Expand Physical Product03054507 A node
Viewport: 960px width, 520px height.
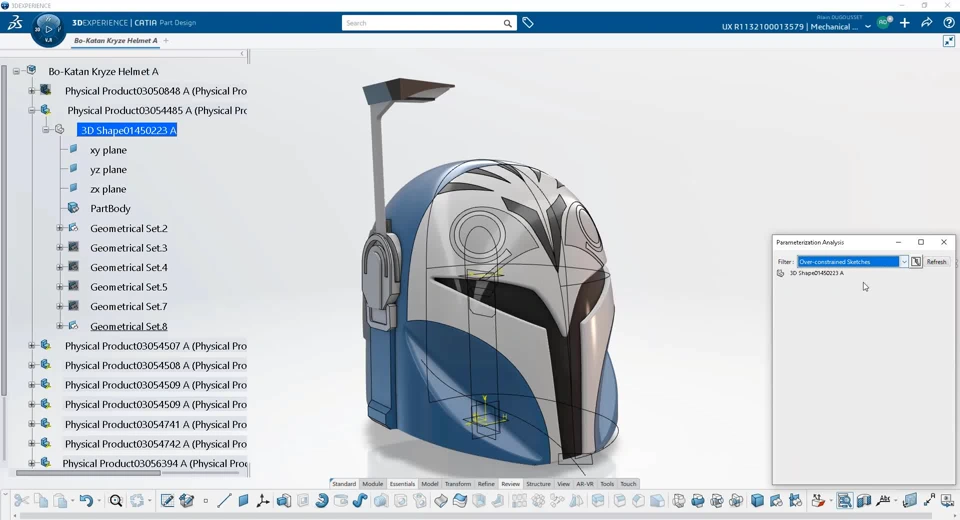[x=32, y=345]
